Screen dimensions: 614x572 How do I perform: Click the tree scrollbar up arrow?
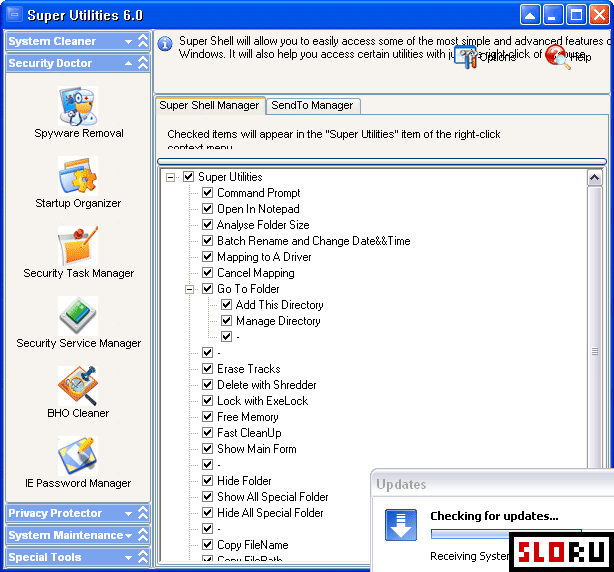click(594, 178)
